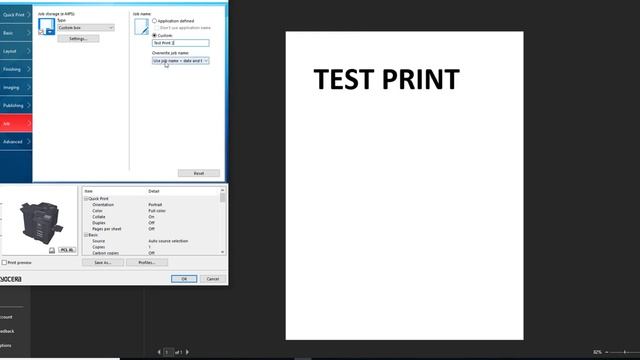
Task: Select Application defined radio button
Action: [x=154, y=21]
